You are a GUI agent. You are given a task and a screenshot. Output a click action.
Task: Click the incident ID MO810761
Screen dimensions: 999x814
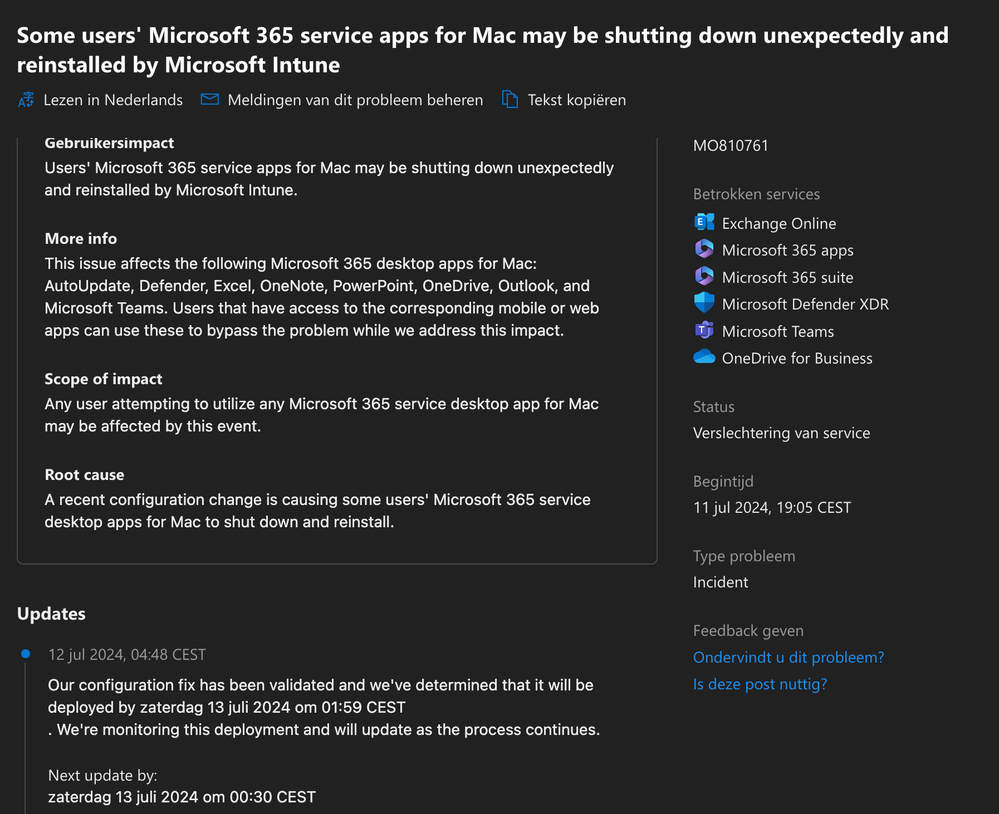(x=730, y=146)
